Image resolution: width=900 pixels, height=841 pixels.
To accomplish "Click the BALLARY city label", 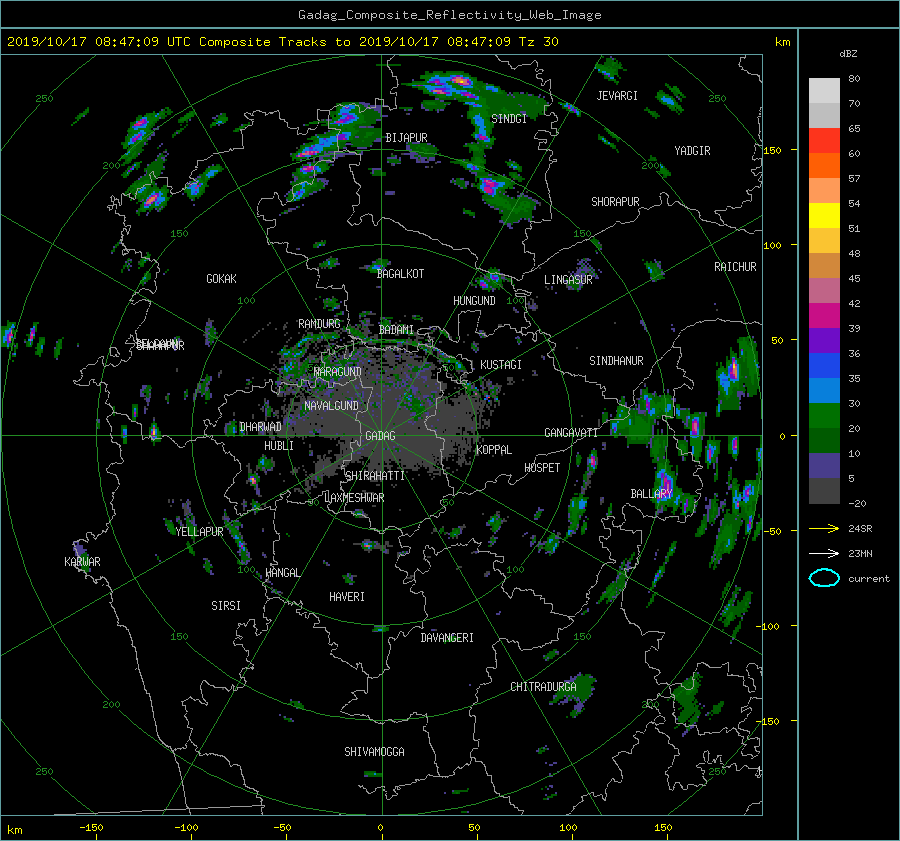I will pos(651,494).
